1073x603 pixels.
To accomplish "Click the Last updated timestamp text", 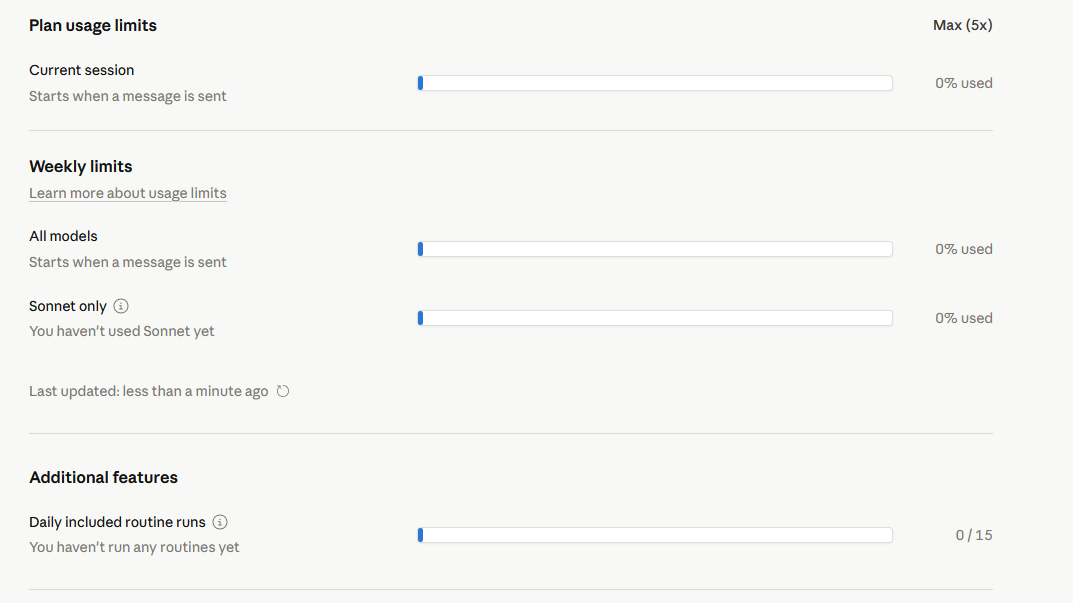I will (148, 392).
